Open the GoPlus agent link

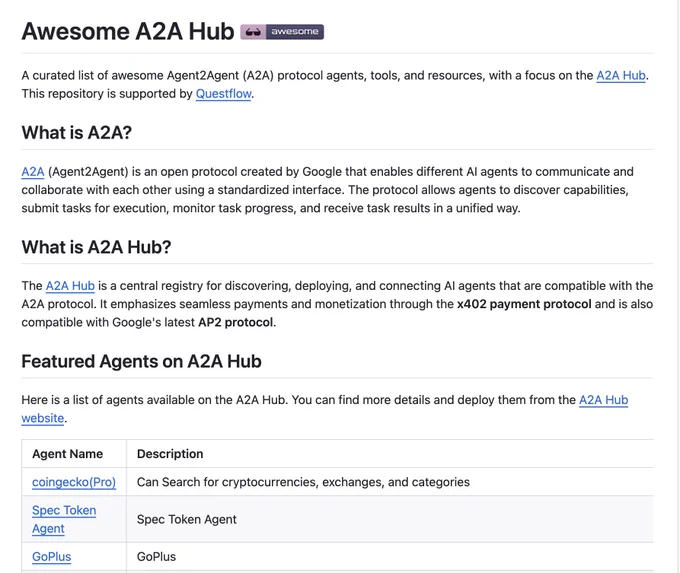52,557
